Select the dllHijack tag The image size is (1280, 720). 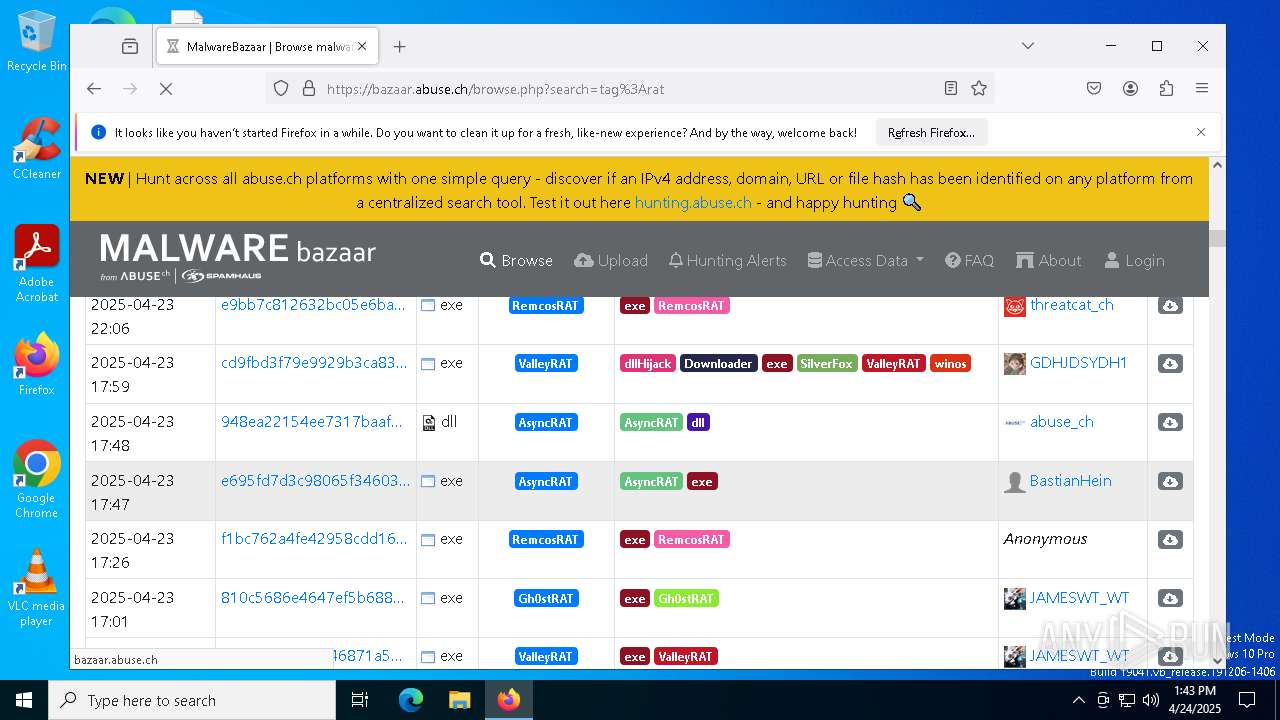(x=648, y=364)
